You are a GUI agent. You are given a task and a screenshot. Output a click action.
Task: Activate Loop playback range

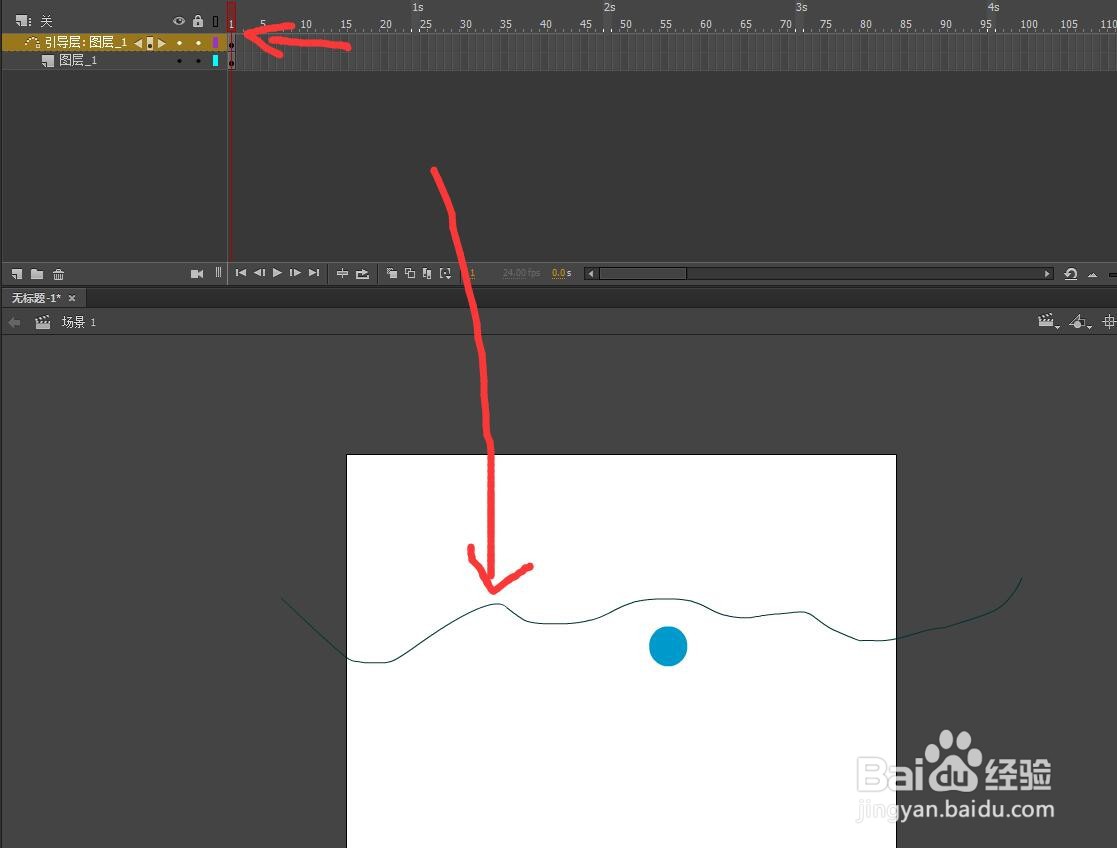[x=362, y=273]
